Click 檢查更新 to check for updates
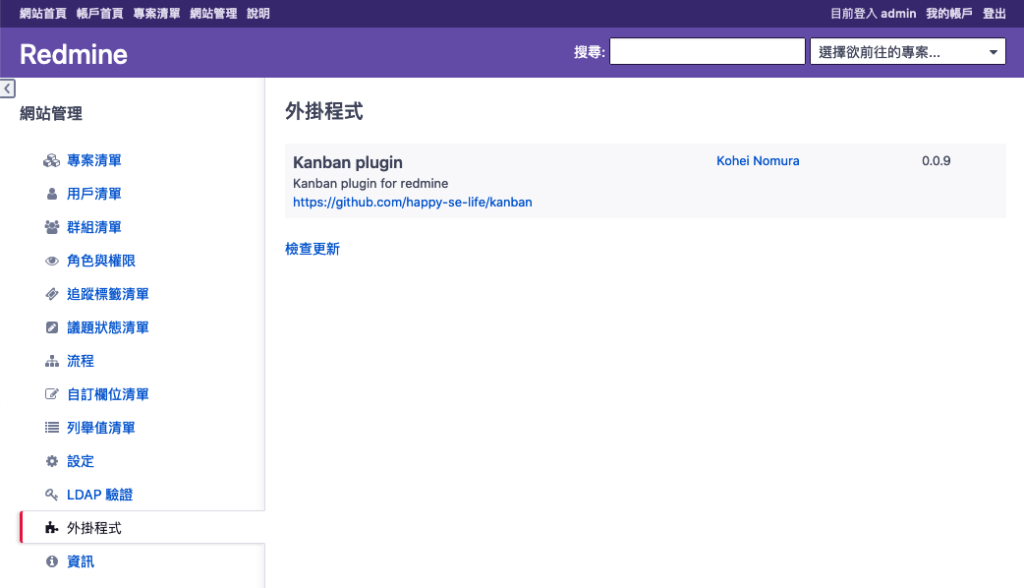1024x588 pixels. (x=312, y=249)
